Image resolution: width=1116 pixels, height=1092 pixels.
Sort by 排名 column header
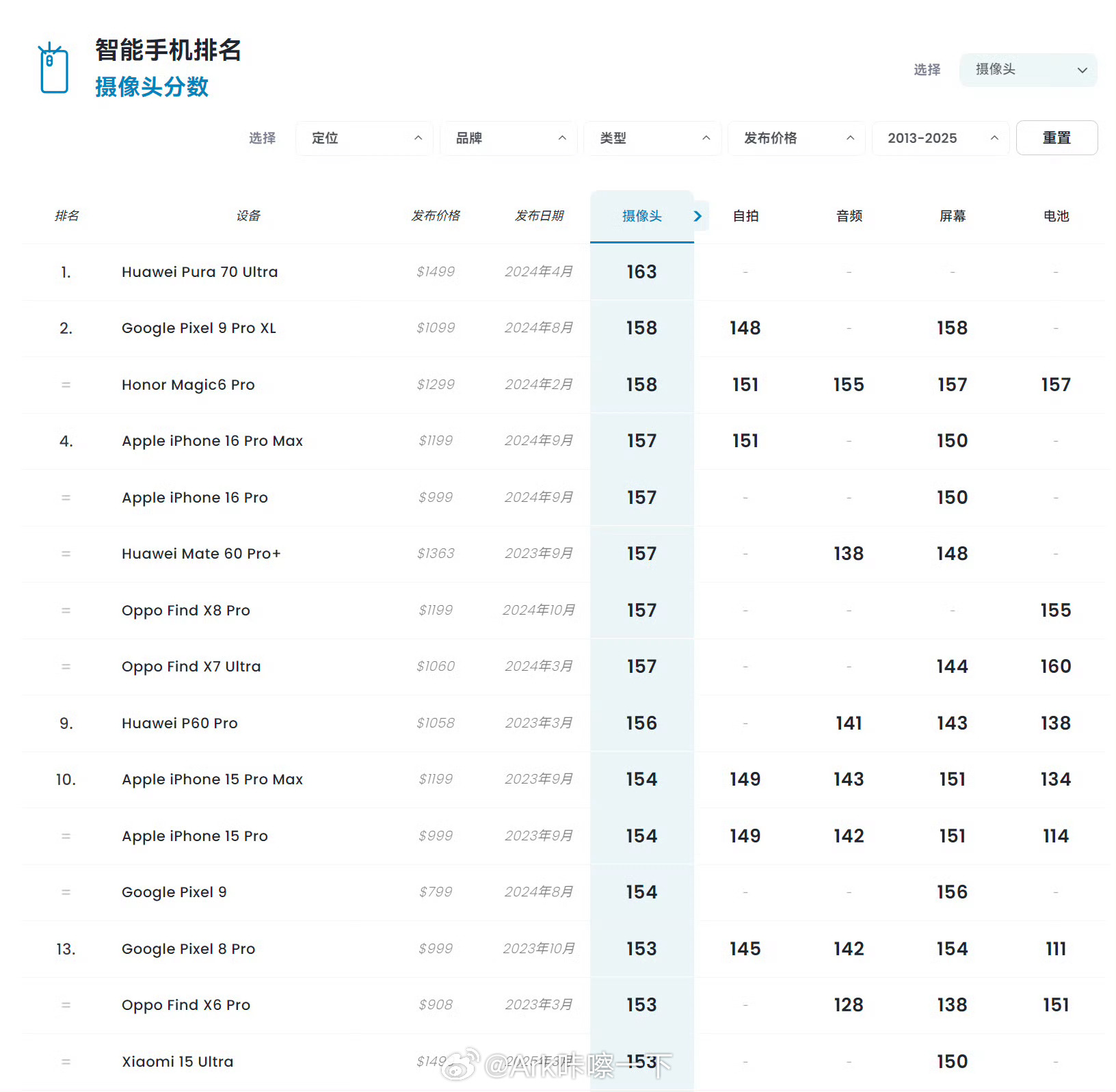[66, 216]
